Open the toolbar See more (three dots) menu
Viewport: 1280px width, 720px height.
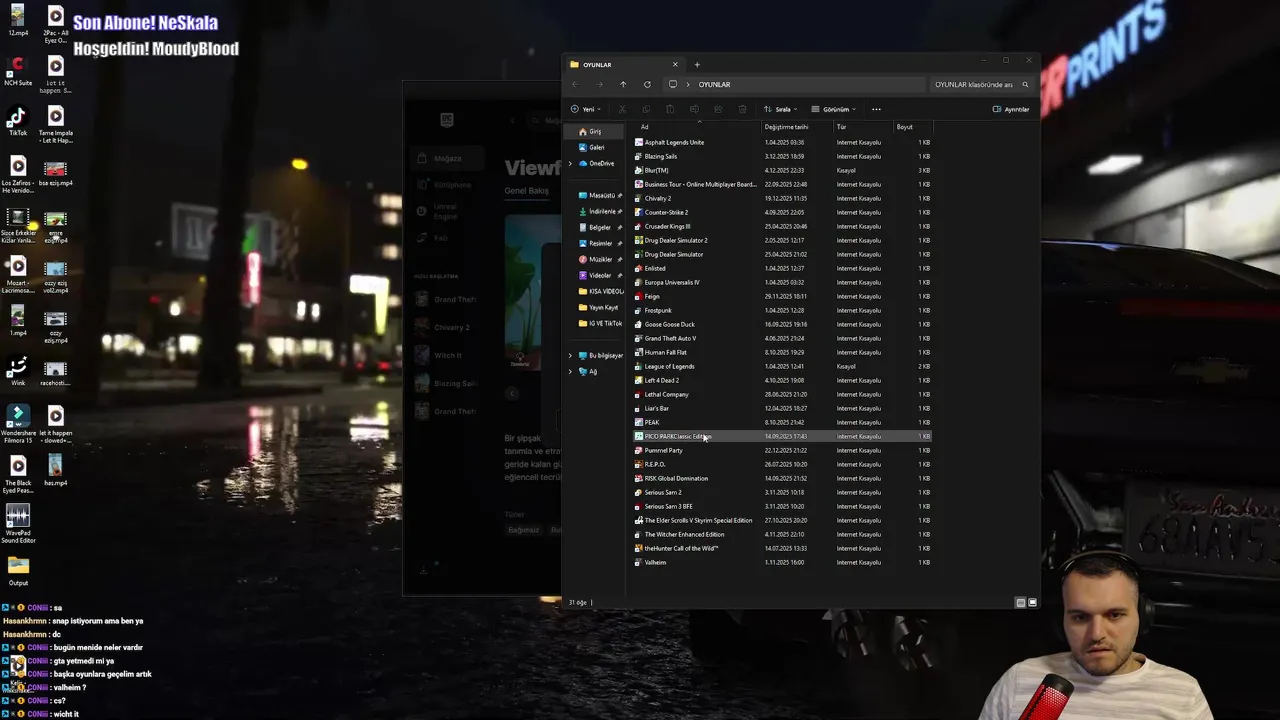876,109
